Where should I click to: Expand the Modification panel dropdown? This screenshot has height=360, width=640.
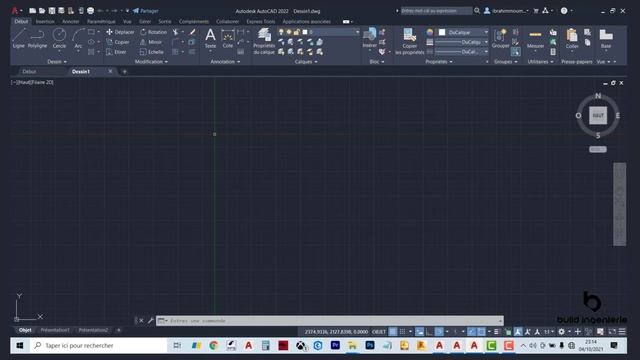coord(151,62)
